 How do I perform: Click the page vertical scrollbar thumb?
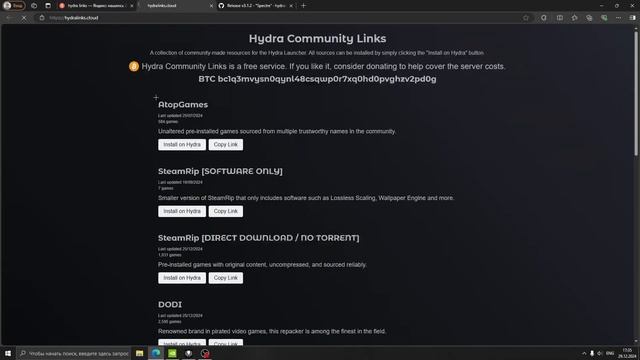pos(636,93)
